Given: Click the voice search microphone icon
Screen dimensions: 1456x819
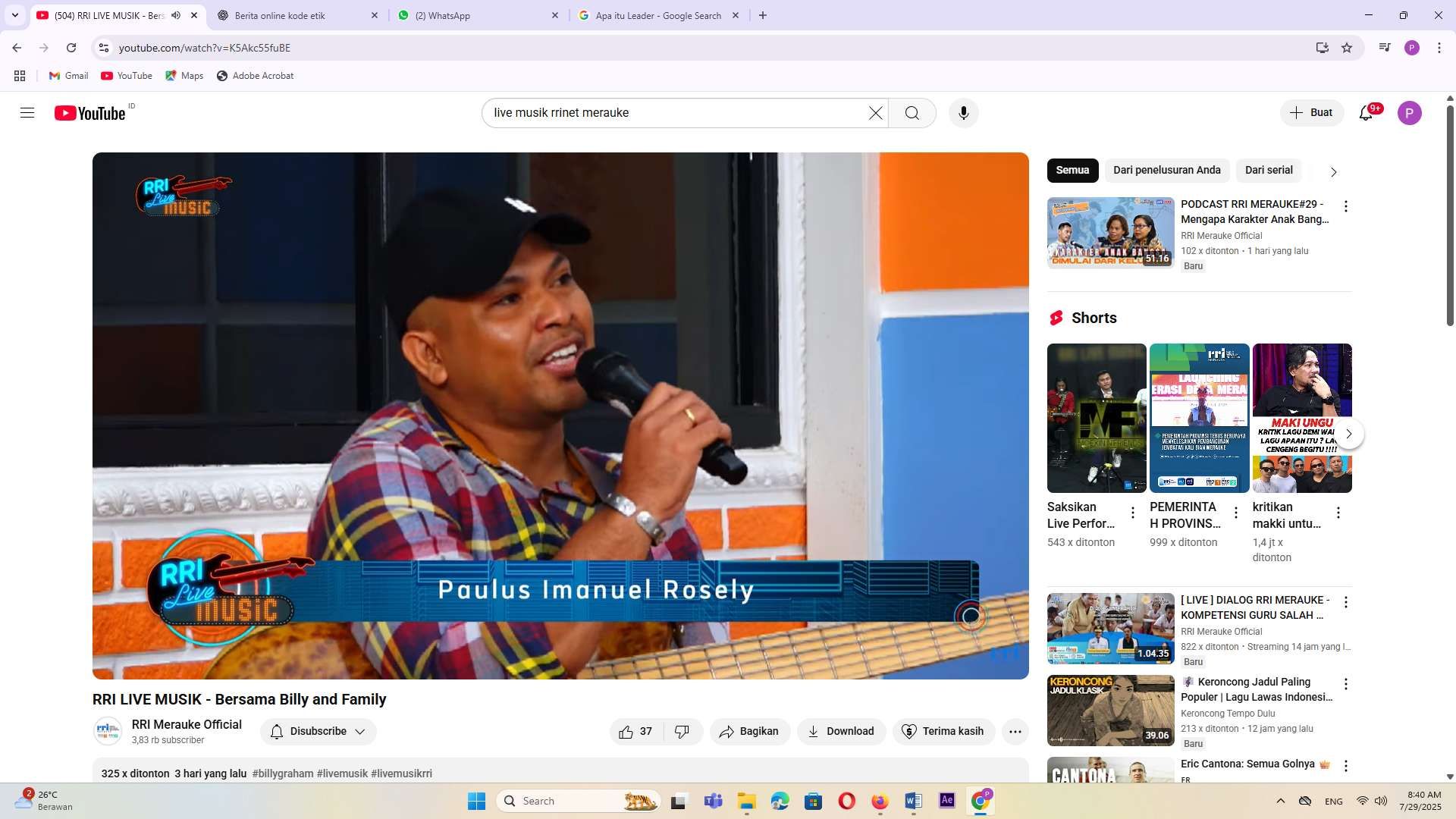Looking at the screenshot, I should click(963, 113).
